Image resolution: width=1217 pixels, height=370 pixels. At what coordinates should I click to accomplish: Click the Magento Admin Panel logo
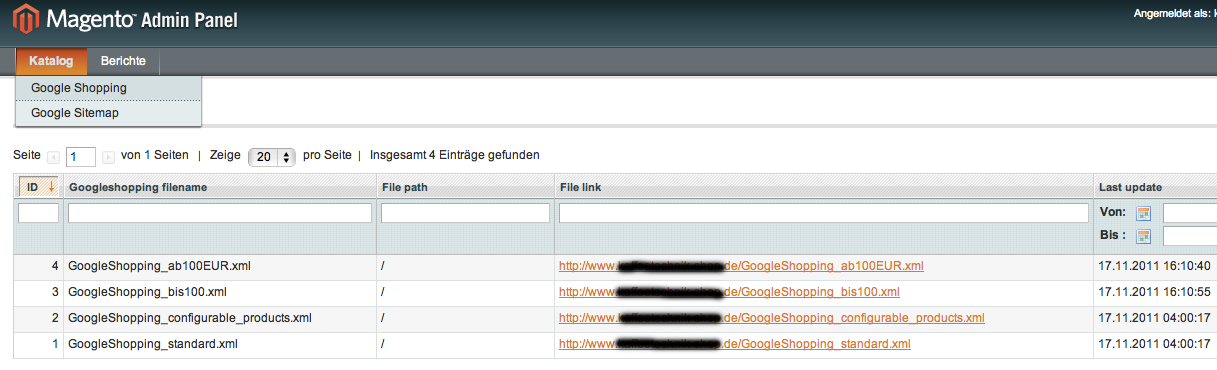[124, 20]
